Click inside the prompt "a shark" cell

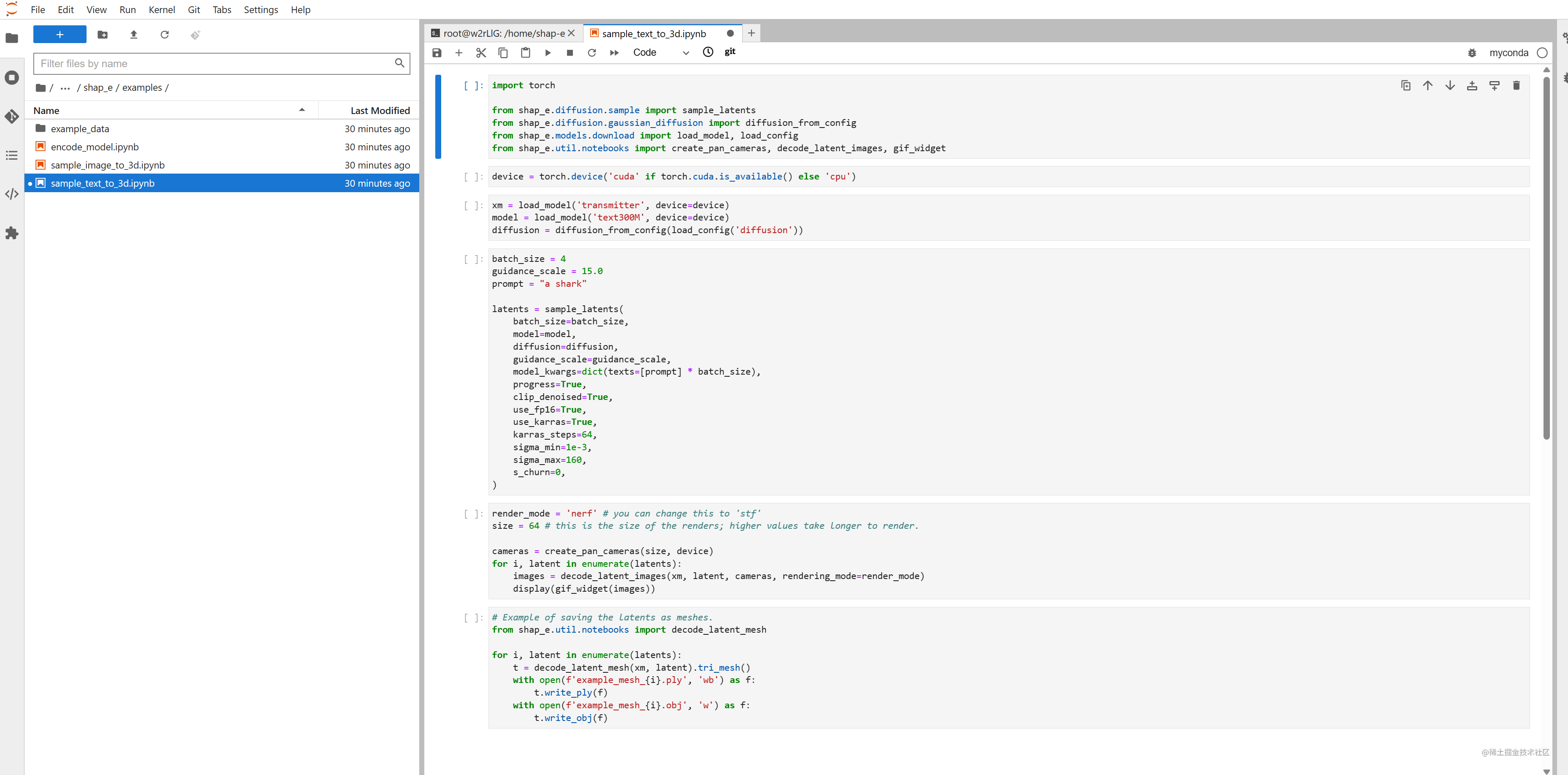(1009, 371)
